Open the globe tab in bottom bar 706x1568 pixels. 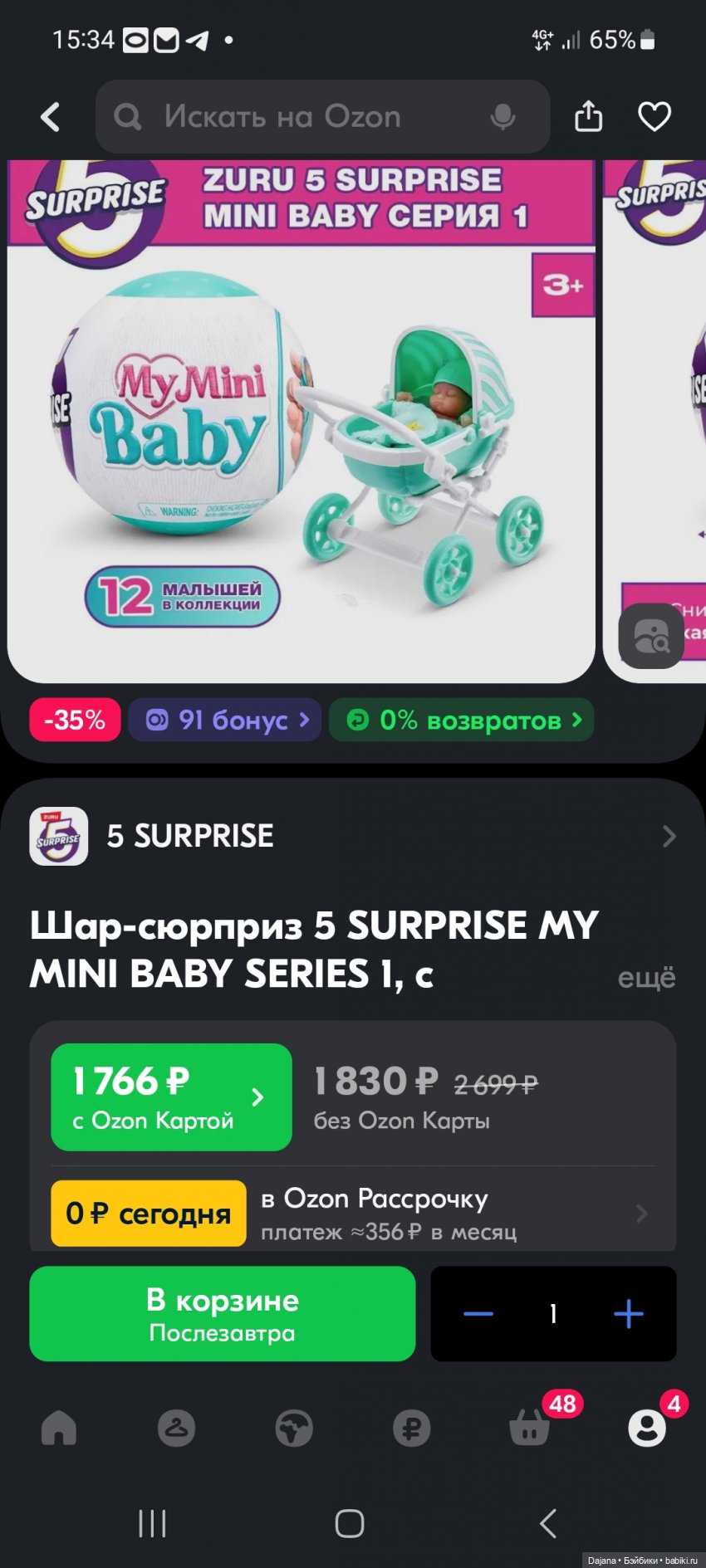[294, 1428]
